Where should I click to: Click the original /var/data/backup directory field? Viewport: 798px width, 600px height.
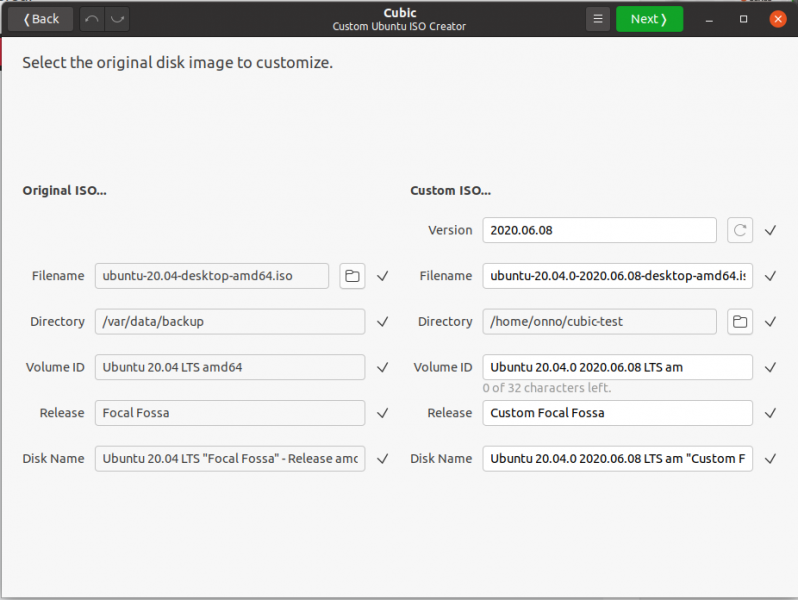click(230, 322)
